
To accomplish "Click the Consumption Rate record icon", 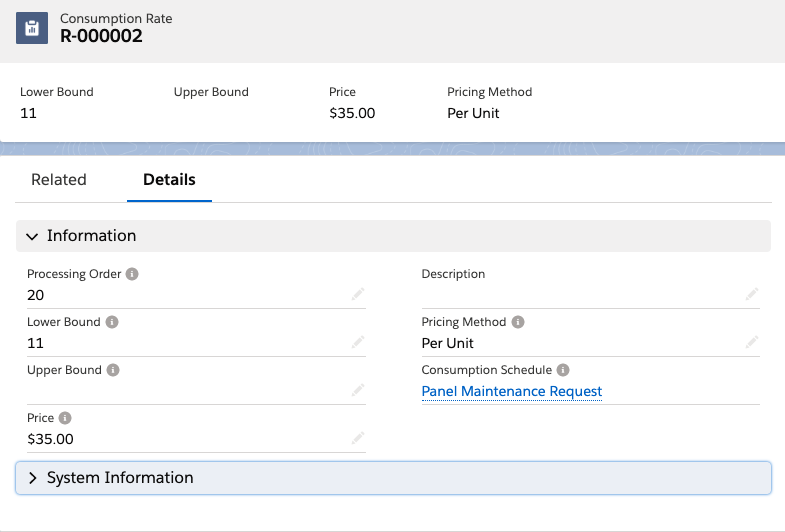I will click(32, 28).
